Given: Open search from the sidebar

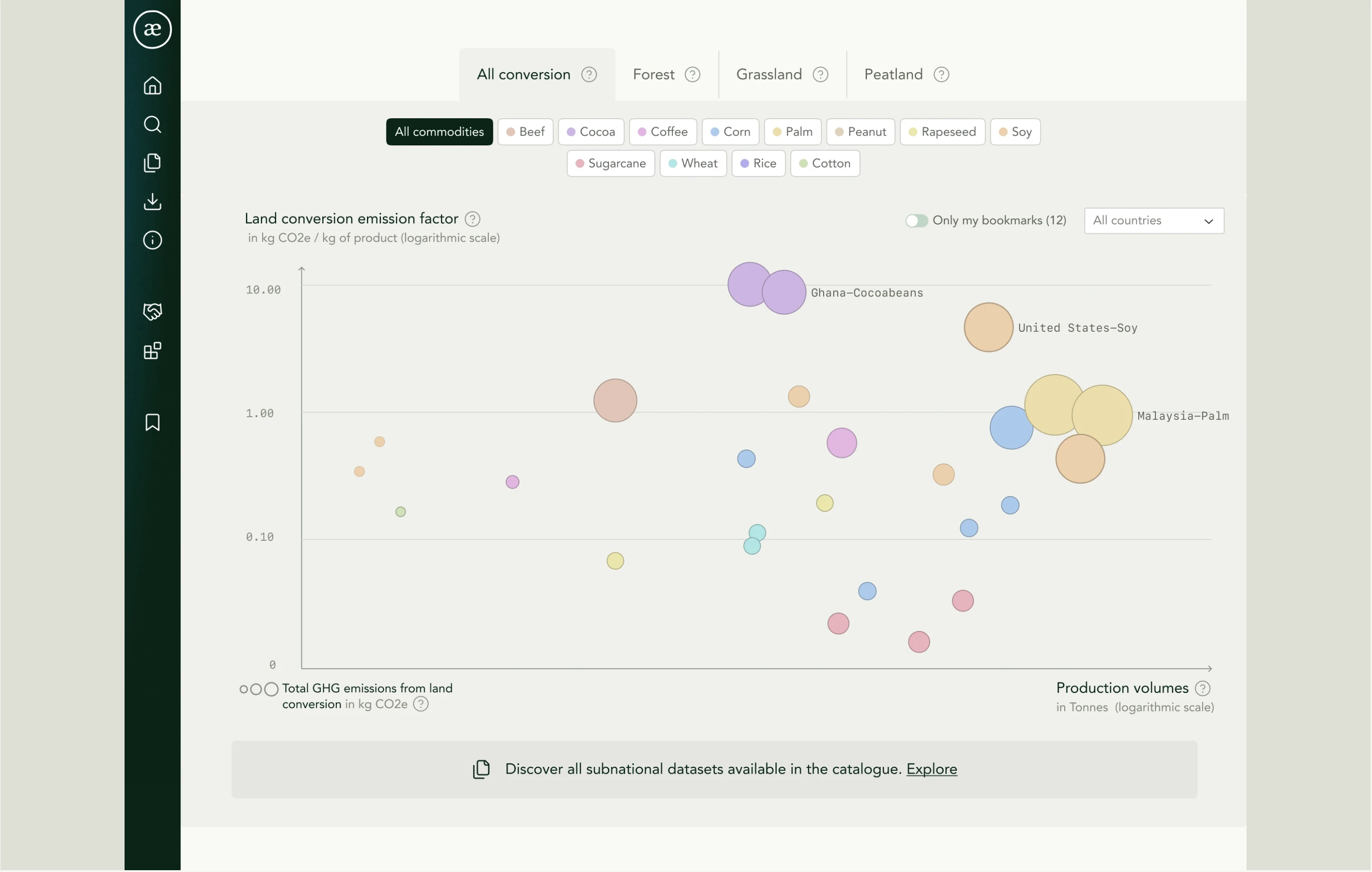Looking at the screenshot, I should pos(152,124).
